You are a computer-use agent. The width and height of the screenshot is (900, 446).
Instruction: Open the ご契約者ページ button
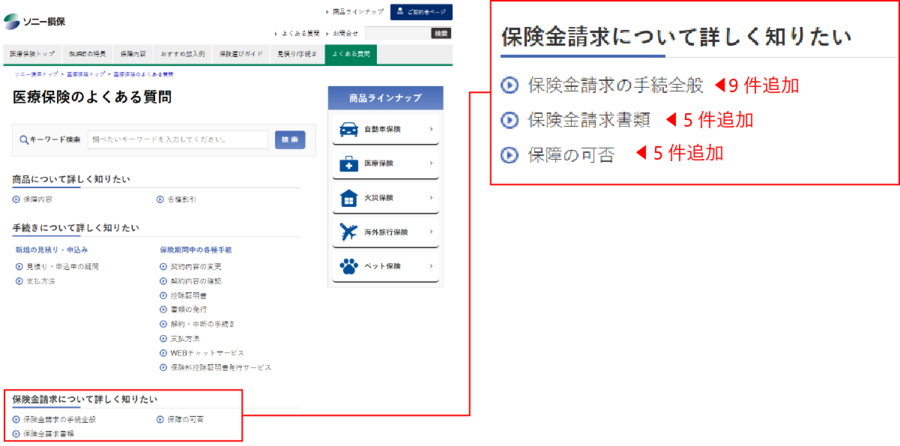coord(421,12)
